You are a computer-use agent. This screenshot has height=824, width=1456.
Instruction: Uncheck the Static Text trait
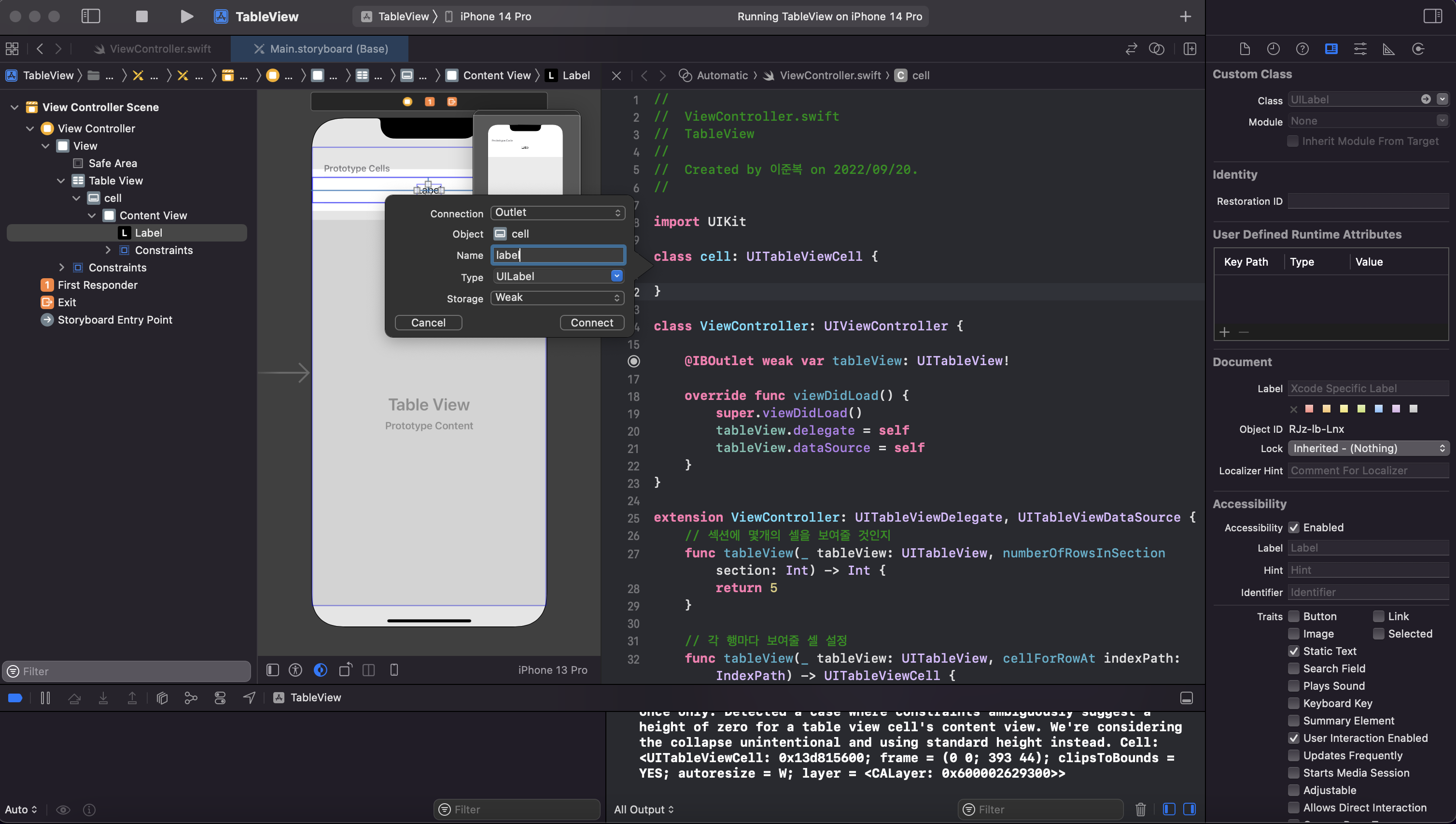pyautogui.click(x=1294, y=651)
